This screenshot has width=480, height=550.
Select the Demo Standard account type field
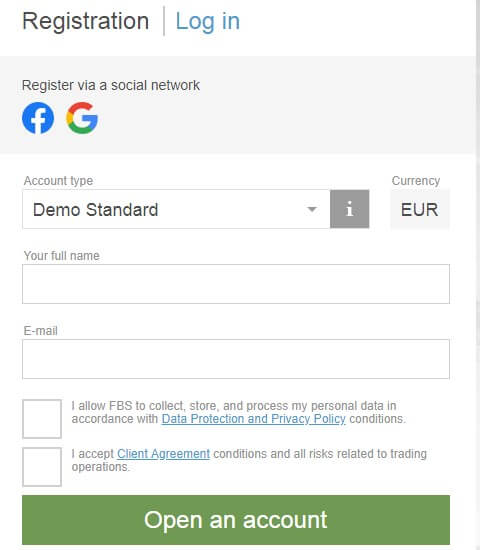point(176,209)
